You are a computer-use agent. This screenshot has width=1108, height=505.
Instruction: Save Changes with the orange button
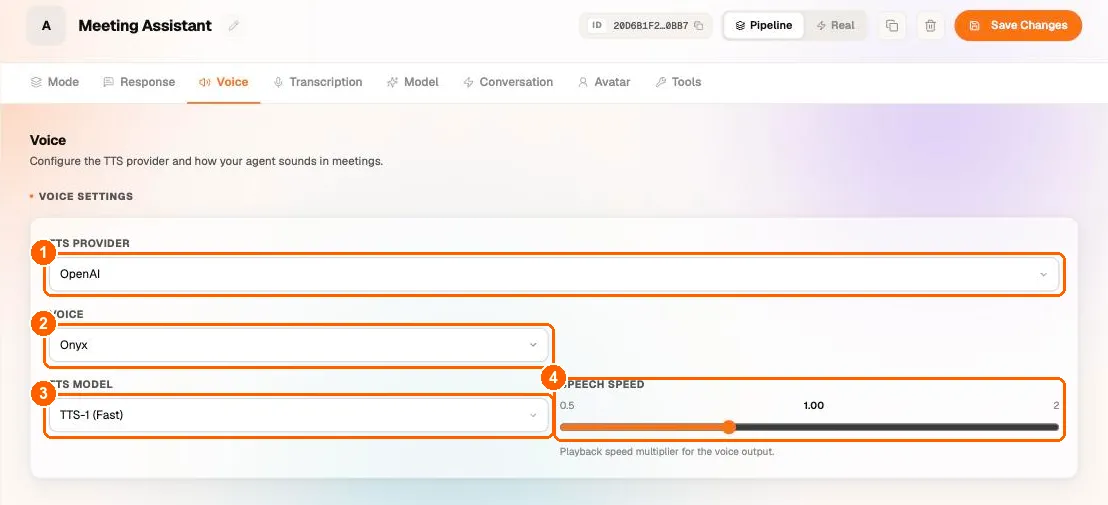[1018, 25]
